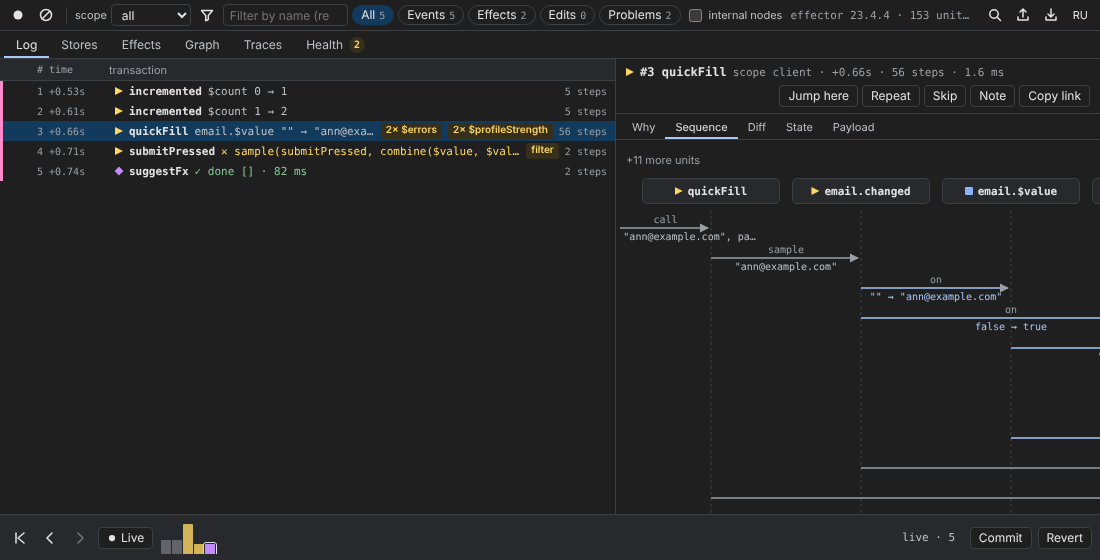
Task: Open the Sequence detail tab
Action: pyautogui.click(x=701, y=127)
